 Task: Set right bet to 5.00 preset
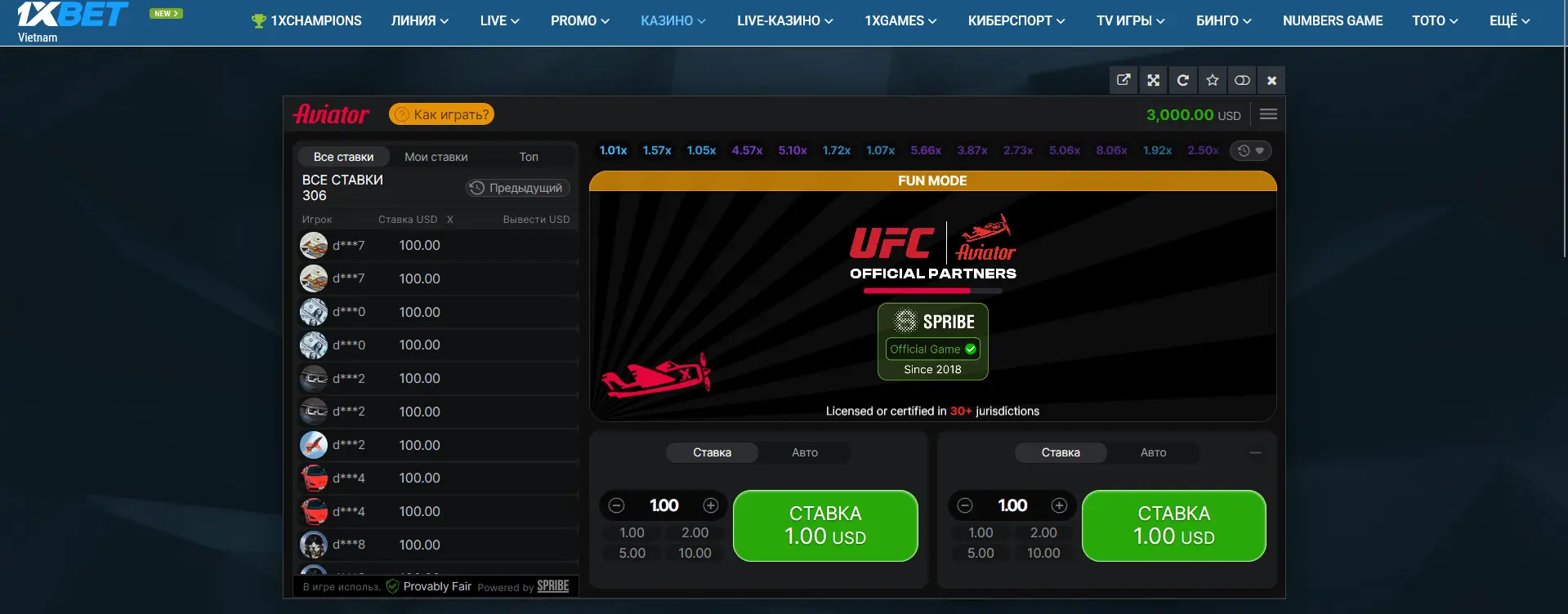click(981, 553)
